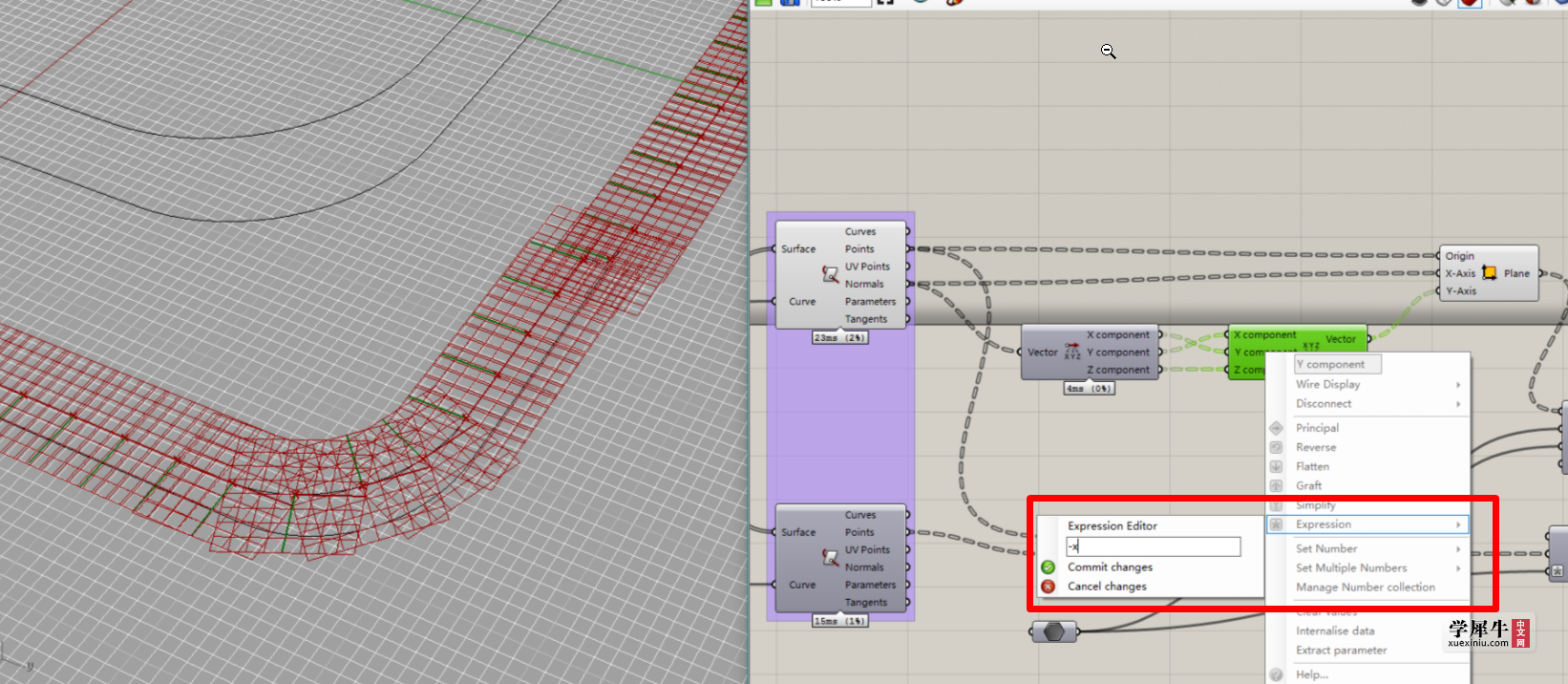Click Parameters output on upper component

(x=870, y=301)
